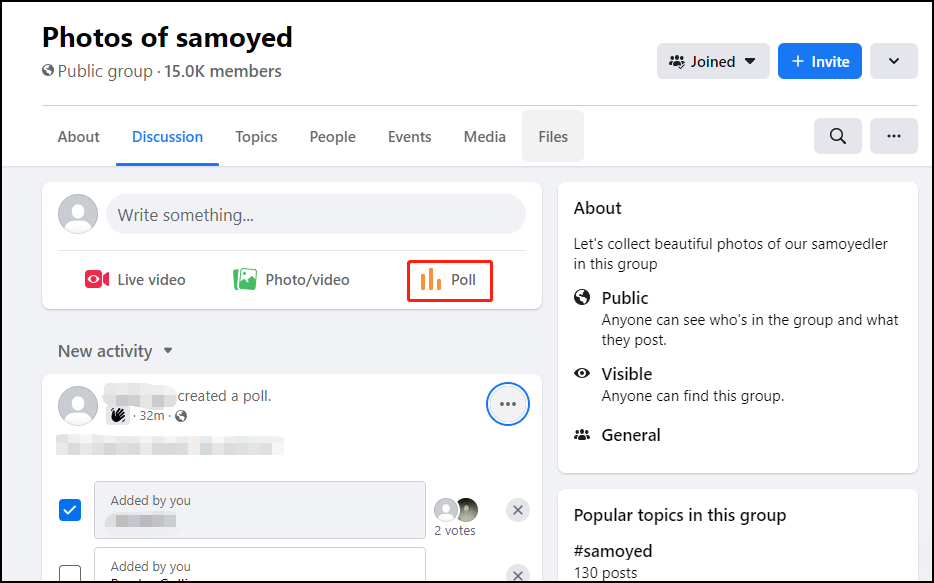Viewport: 934px width, 583px height.
Task: Go to the People tab
Action: tap(332, 136)
